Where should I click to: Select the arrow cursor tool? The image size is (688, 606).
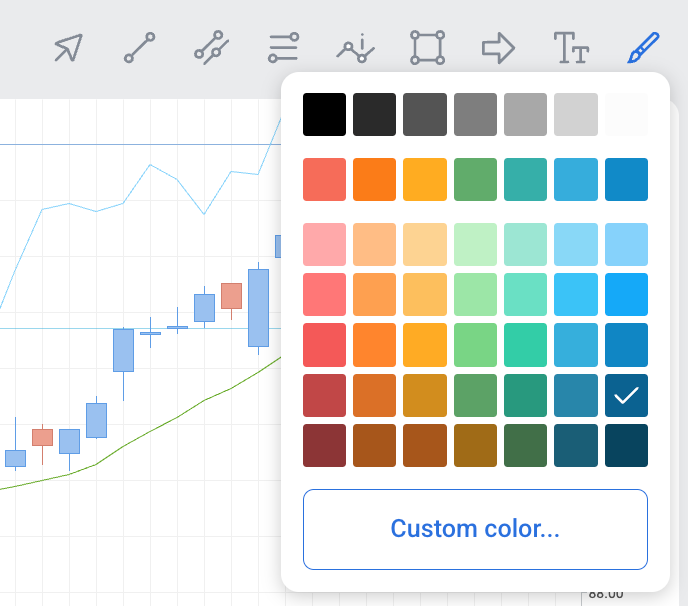pyautogui.click(x=68, y=47)
